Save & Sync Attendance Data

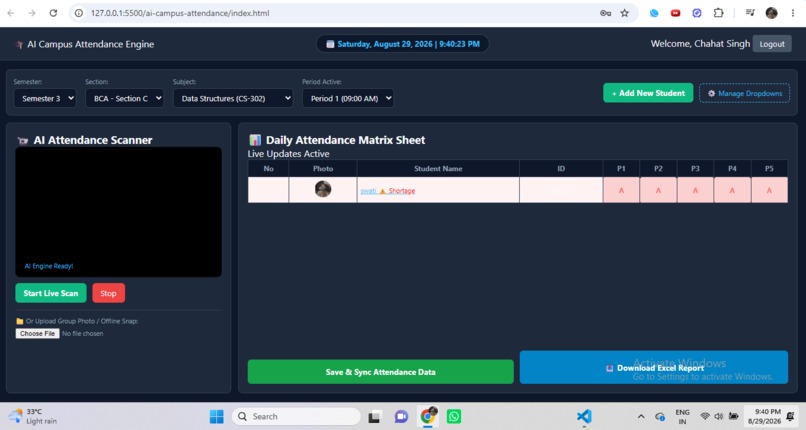pos(380,371)
